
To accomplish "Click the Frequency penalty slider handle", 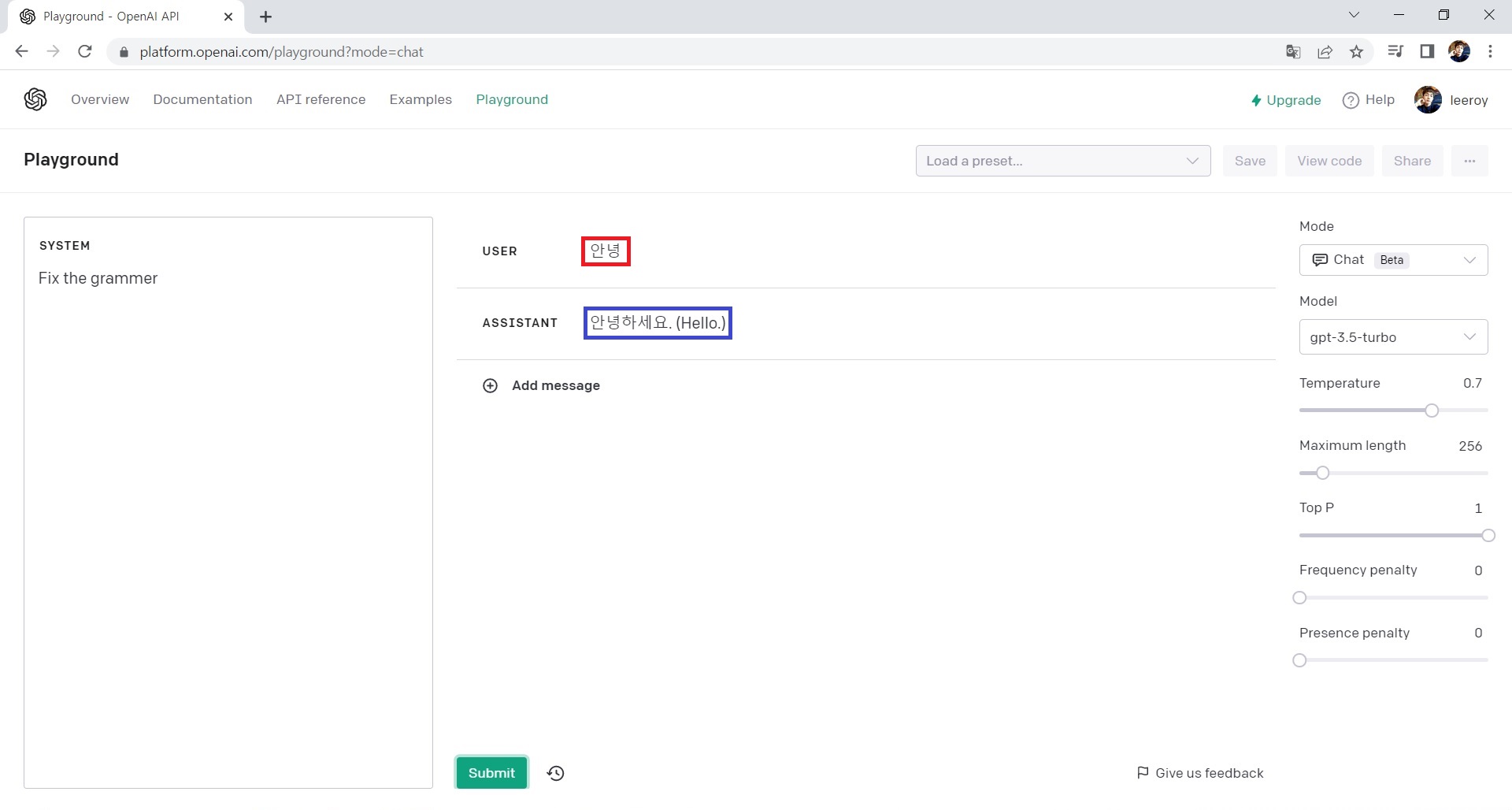I will (1300, 598).
